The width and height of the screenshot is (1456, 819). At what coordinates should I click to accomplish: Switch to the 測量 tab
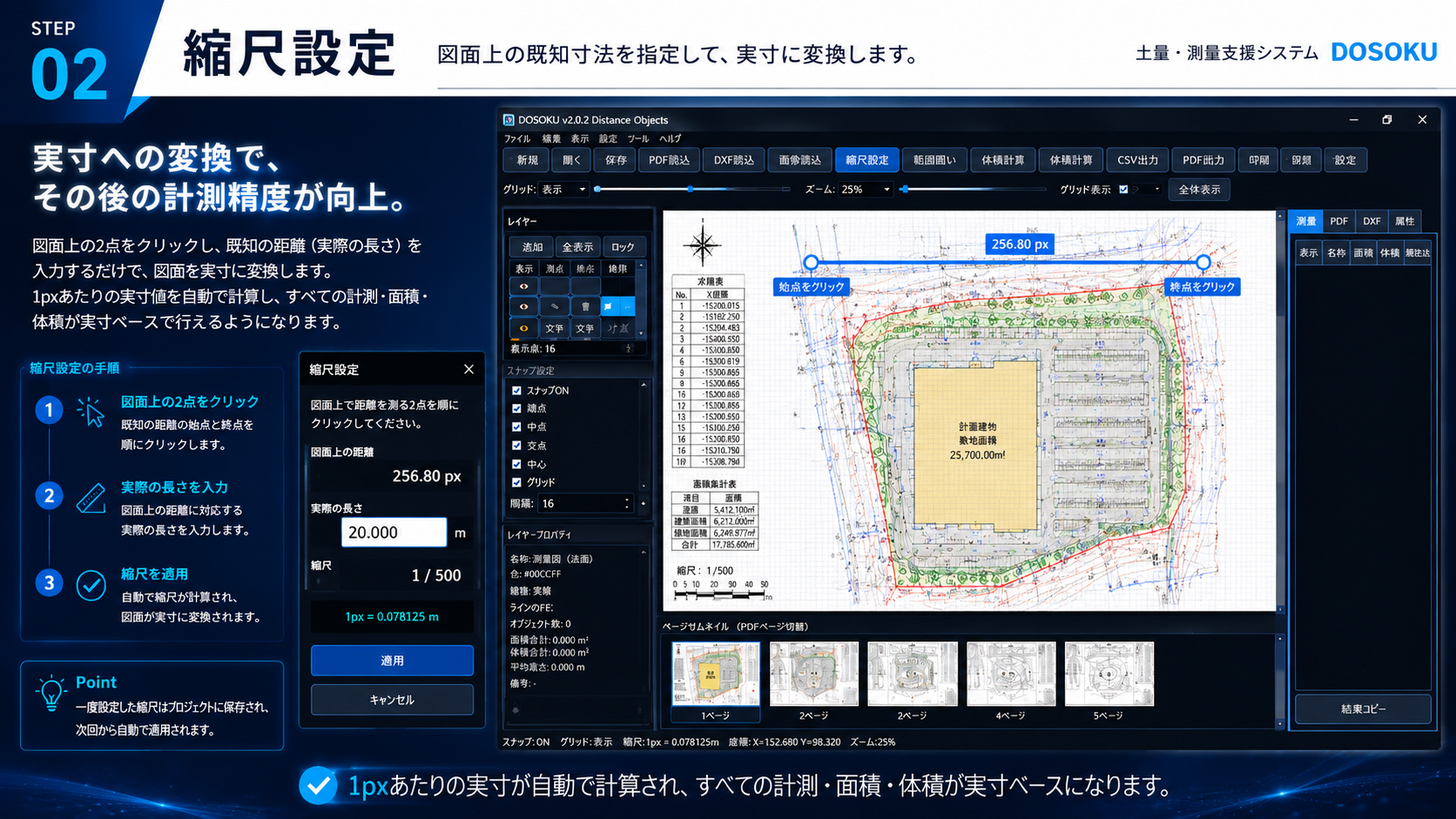click(x=1306, y=221)
